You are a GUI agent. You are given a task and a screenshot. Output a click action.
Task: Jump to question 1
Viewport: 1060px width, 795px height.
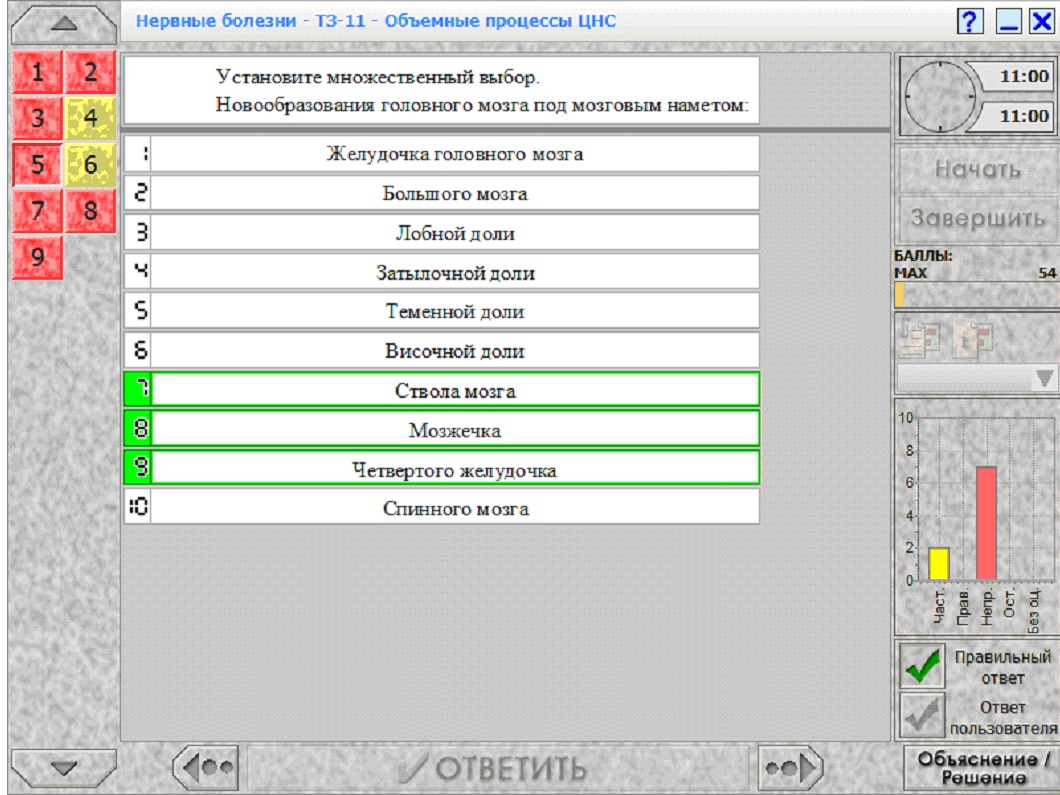(37, 72)
